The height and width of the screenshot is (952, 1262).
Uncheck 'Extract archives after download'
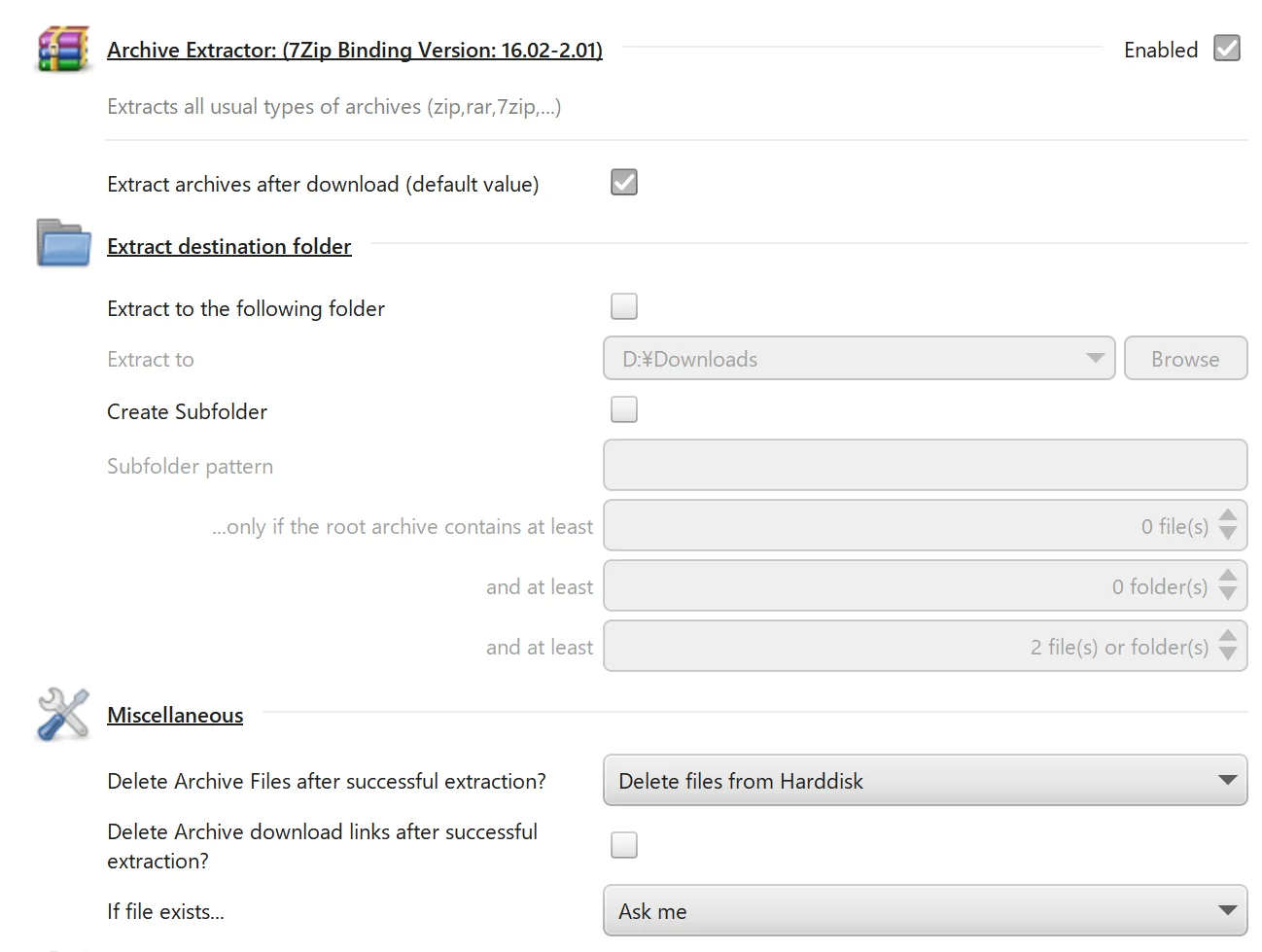[623, 182]
